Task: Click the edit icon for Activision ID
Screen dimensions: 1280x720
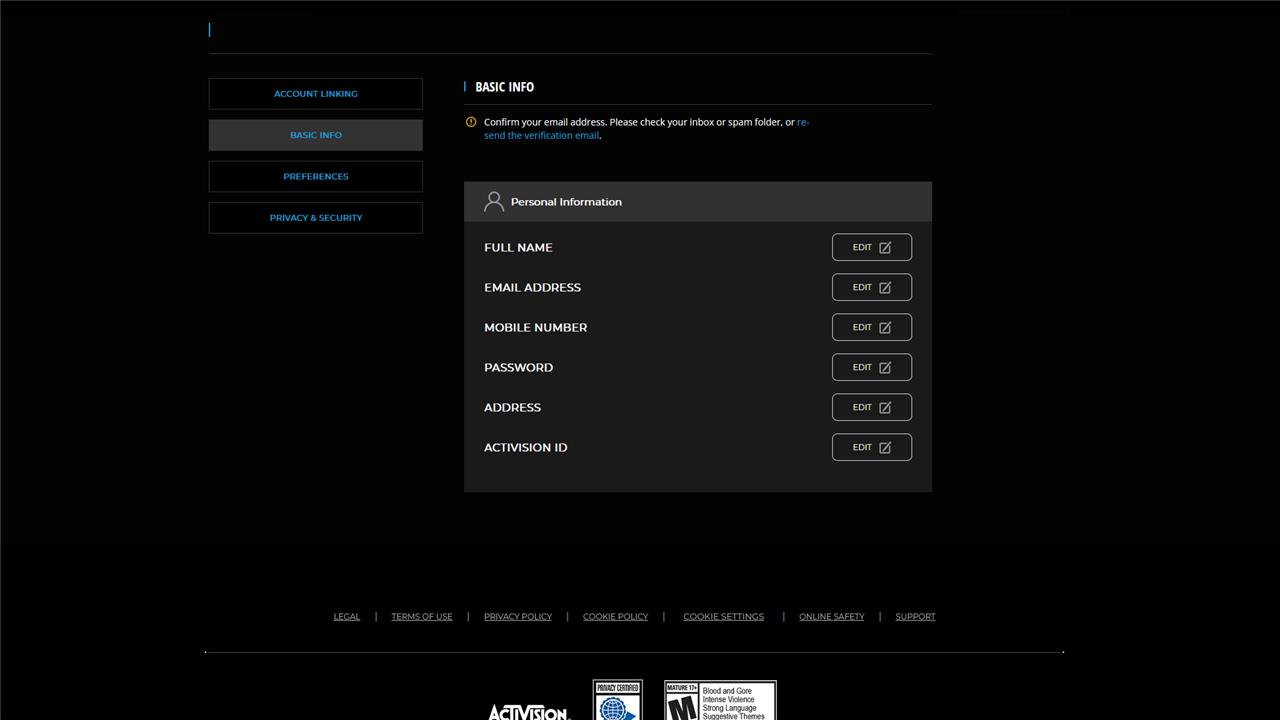Action: tap(885, 448)
